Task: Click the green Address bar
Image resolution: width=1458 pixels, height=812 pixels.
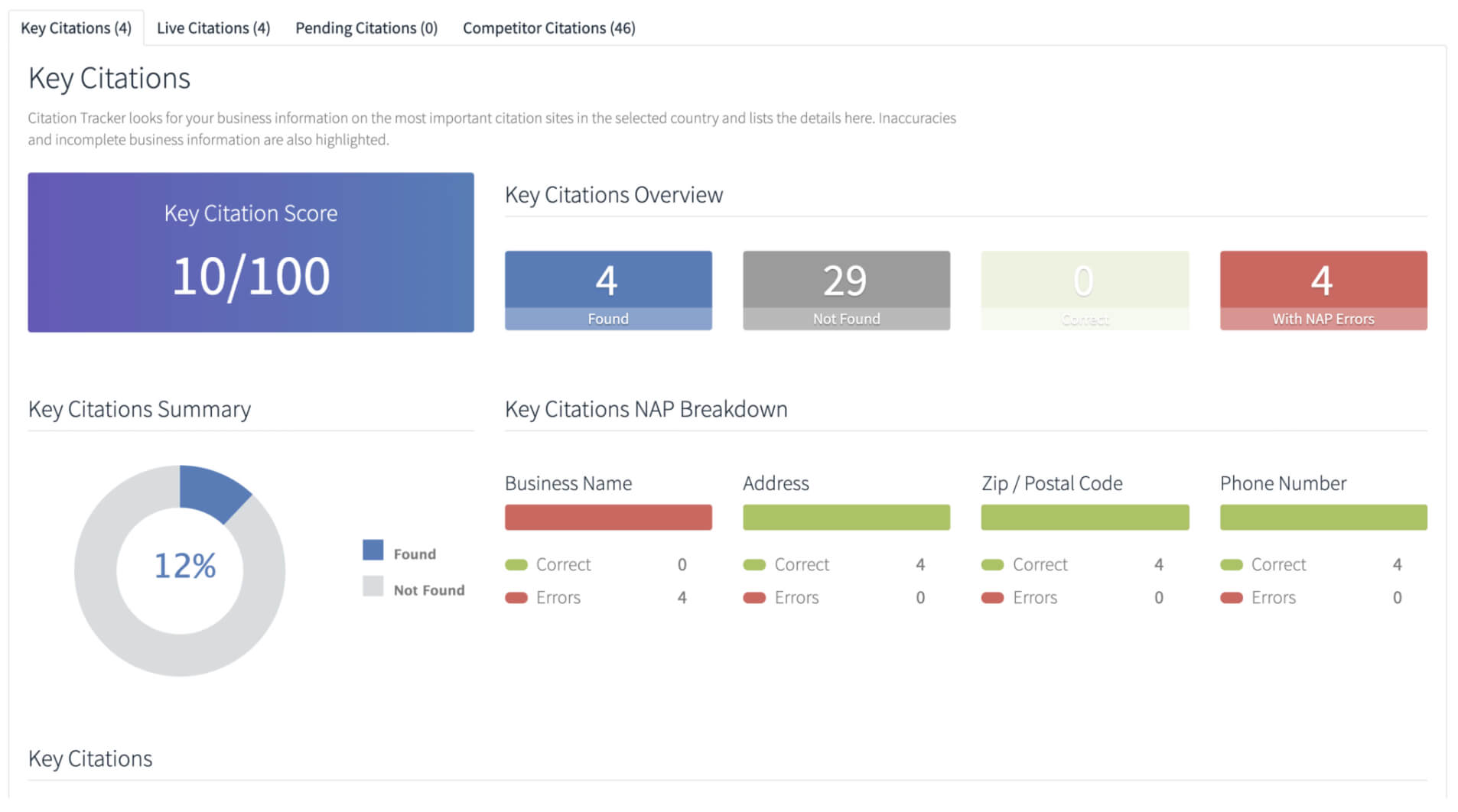Action: point(845,517)
